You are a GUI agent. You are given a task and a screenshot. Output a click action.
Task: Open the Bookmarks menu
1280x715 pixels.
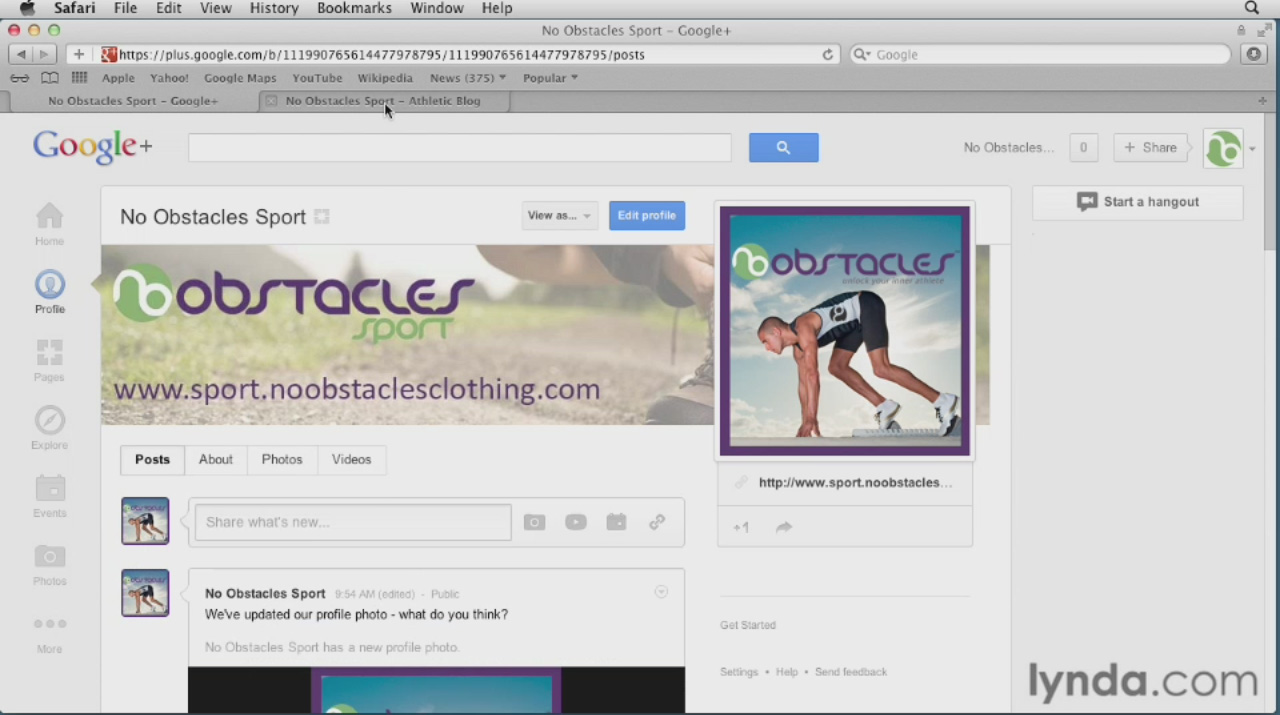[354, 8]
